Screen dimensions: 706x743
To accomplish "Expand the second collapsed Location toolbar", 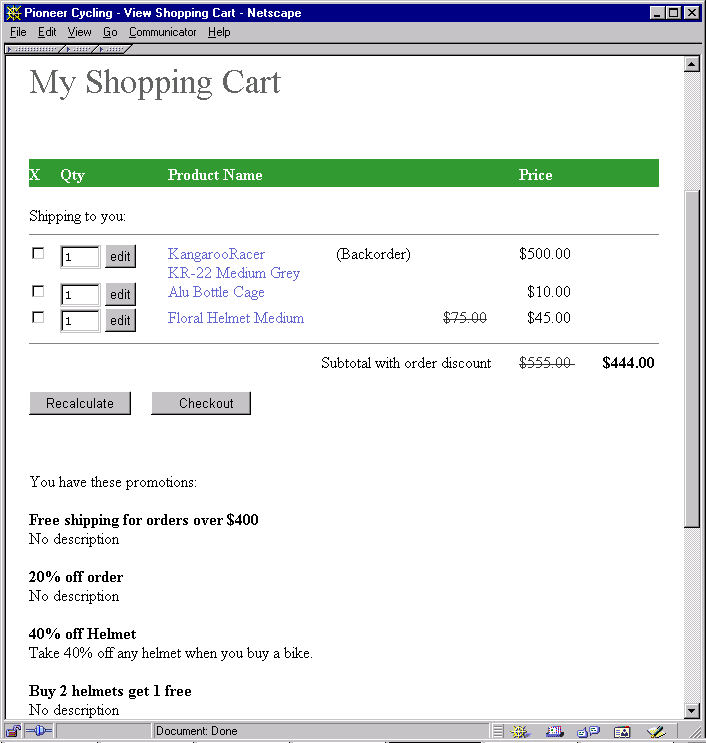I will click(80, 49).
